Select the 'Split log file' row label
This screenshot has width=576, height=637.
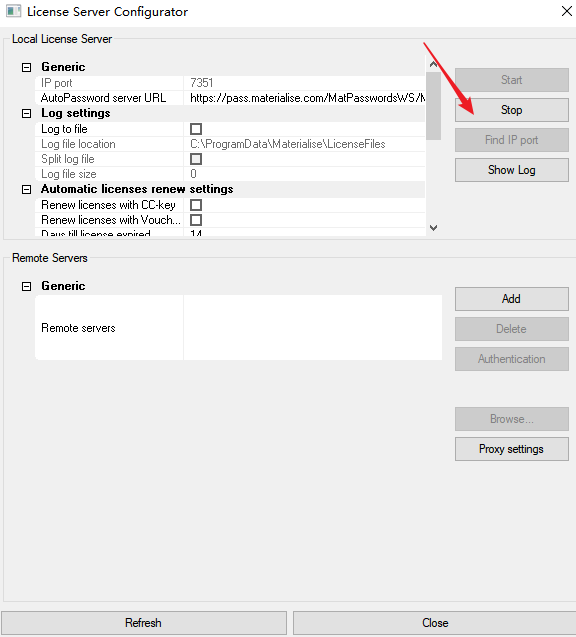pyautogui.click(x=67, y=159)
